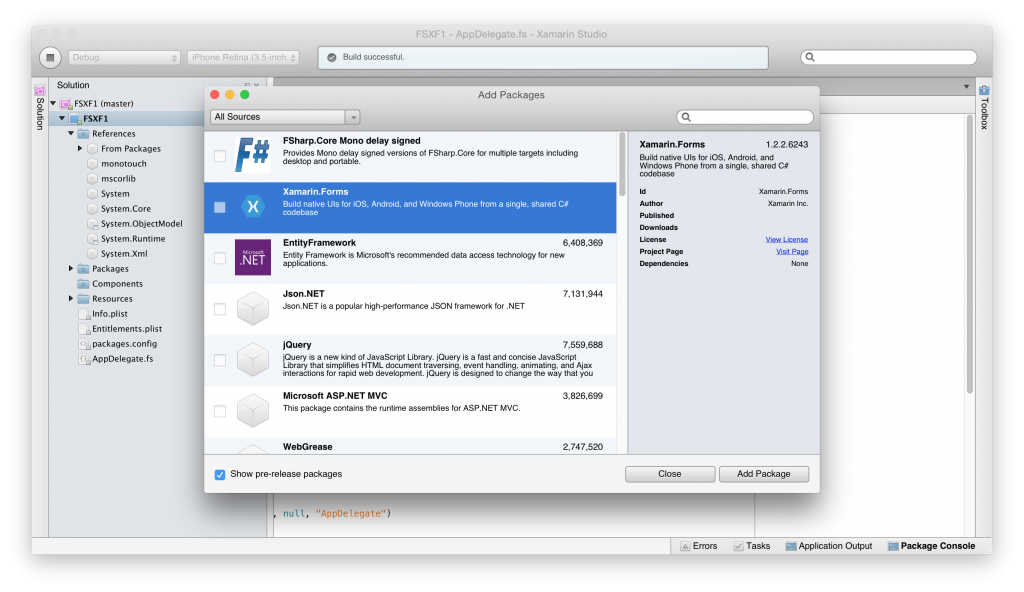Click the FSharp.Core F# package icon
This screenshot has width=1024, height=592.
click(x=253, y=155)
